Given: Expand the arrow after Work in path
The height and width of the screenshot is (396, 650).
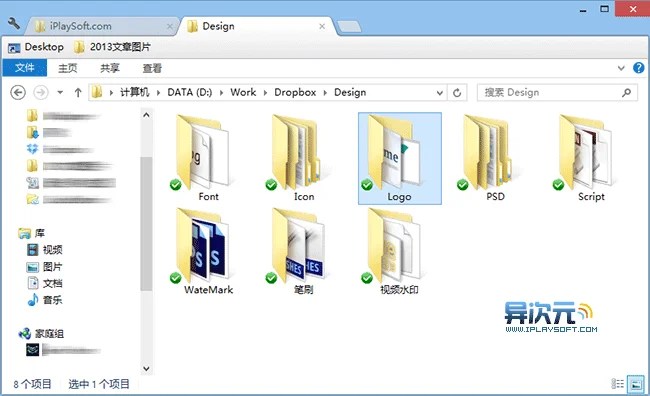Looking at the screenshot, I should [265, 92].
